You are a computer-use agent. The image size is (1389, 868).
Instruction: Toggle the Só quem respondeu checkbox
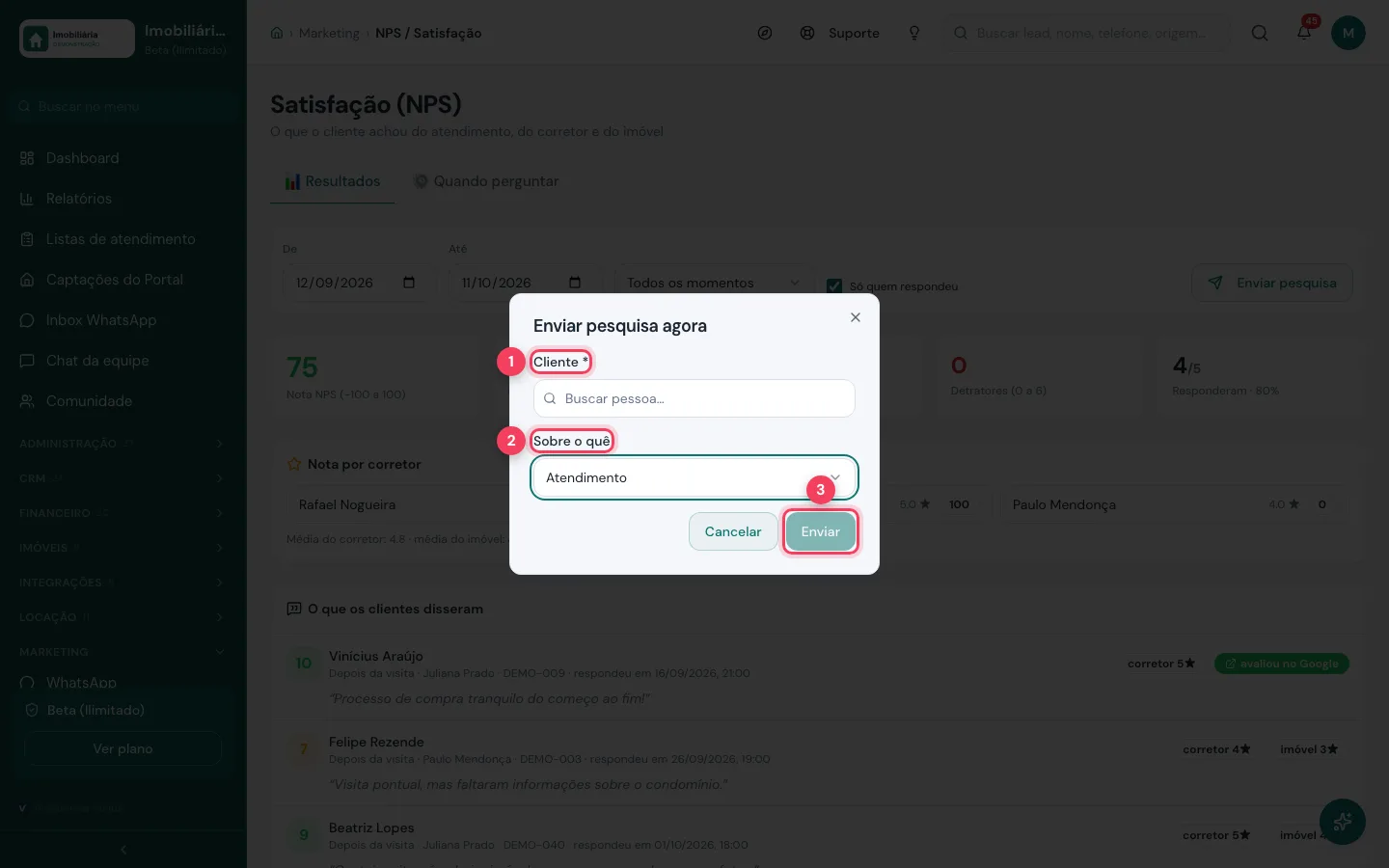(x=834, y=286)
